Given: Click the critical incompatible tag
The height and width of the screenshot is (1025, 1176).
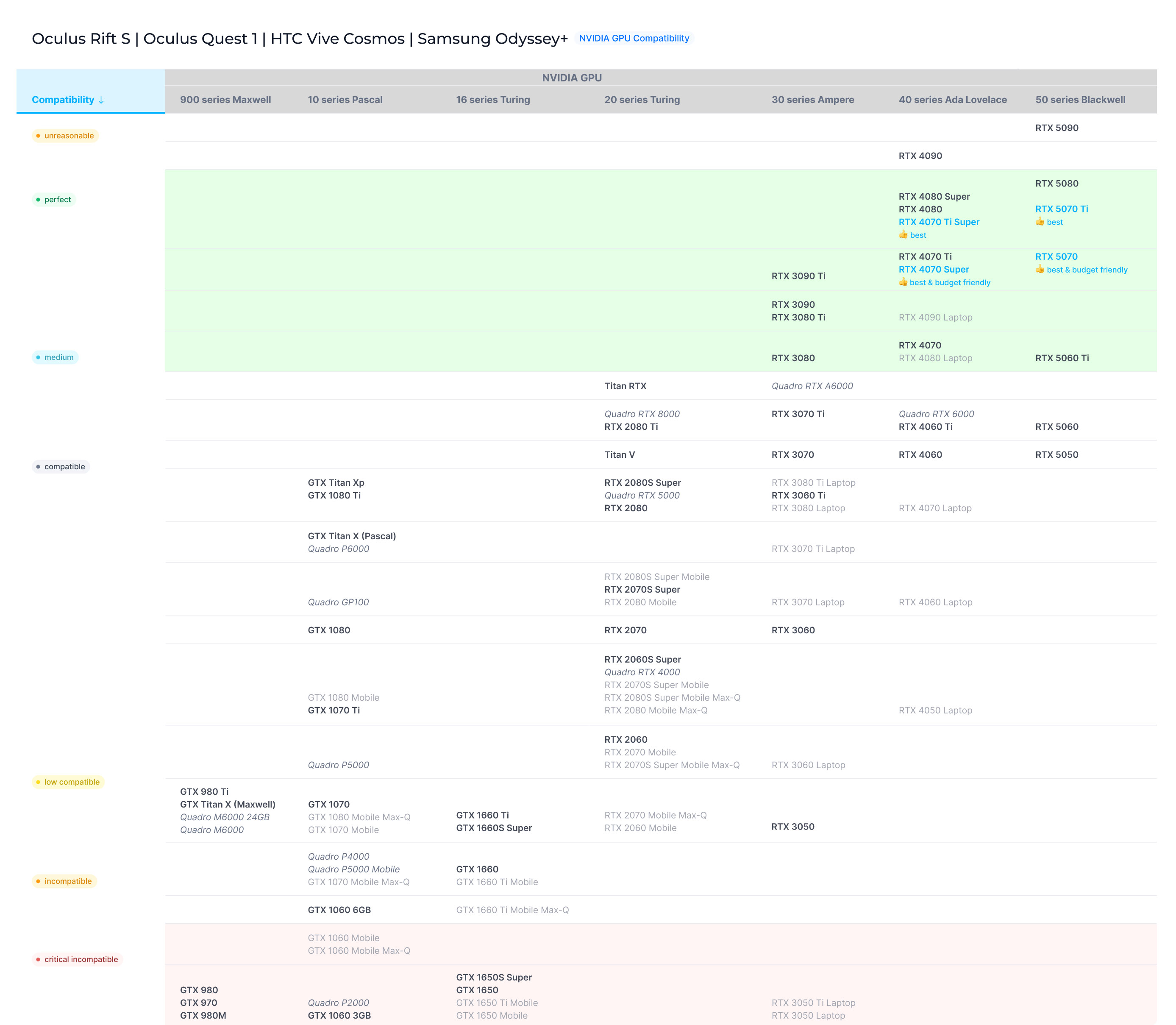Looking at the screenshot, I should point(77,960).
